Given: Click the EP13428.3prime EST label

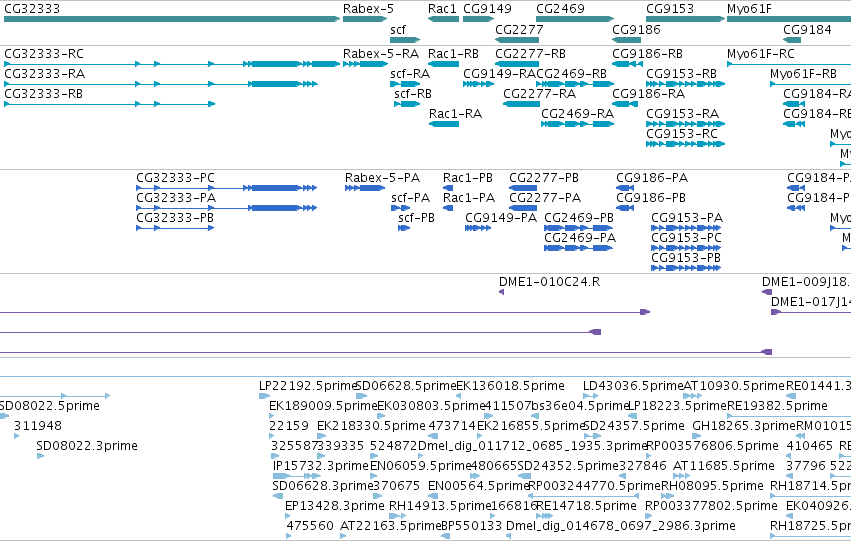Looking at the screenshot, I should point(335,506).
